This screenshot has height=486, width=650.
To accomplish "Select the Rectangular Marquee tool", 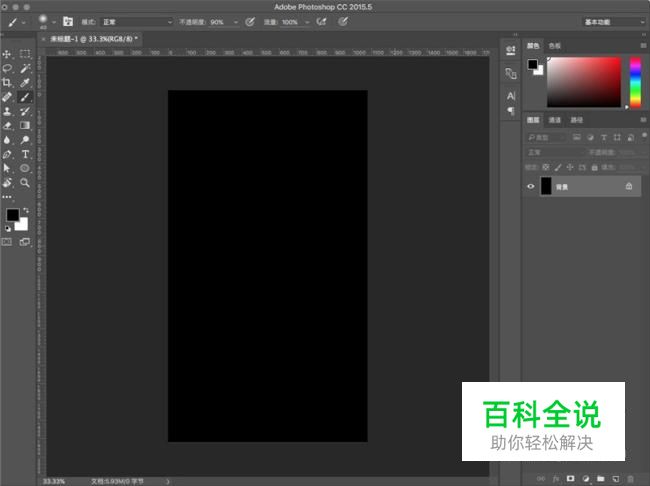I will point(25,54).
